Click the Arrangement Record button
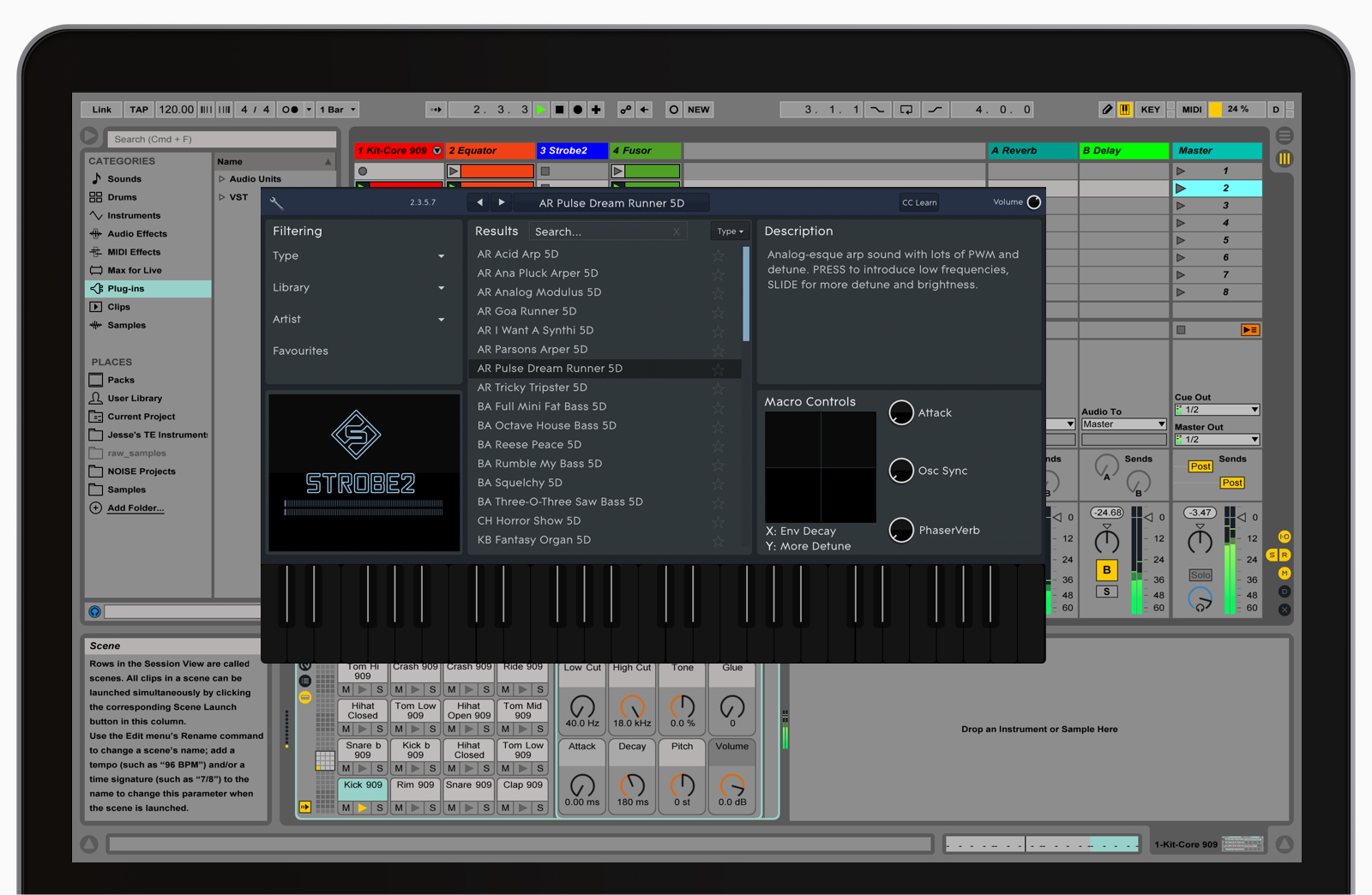Screen dimensions: 1372x895 [578, 110]
